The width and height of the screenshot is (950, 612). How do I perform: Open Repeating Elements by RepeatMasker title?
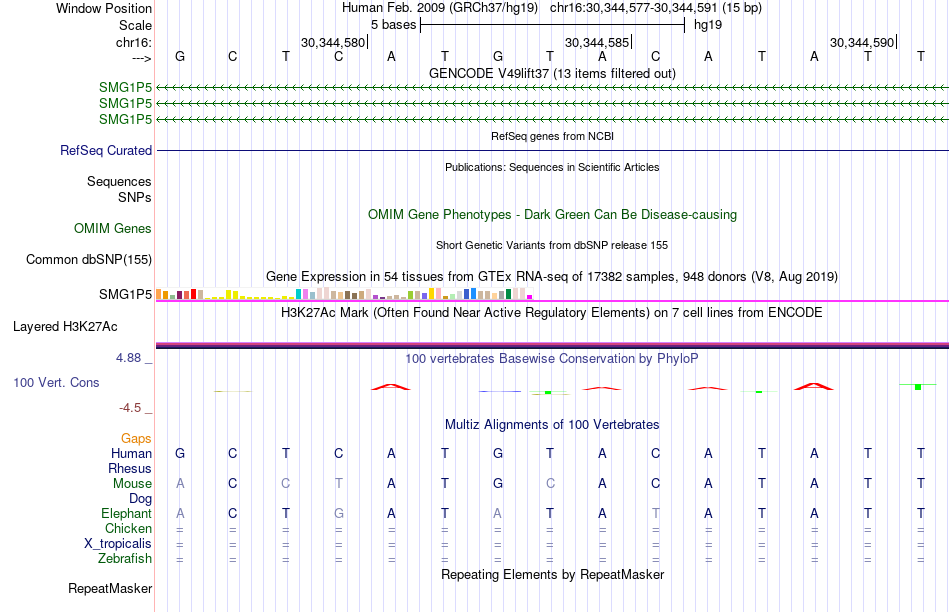click(552, 574)
